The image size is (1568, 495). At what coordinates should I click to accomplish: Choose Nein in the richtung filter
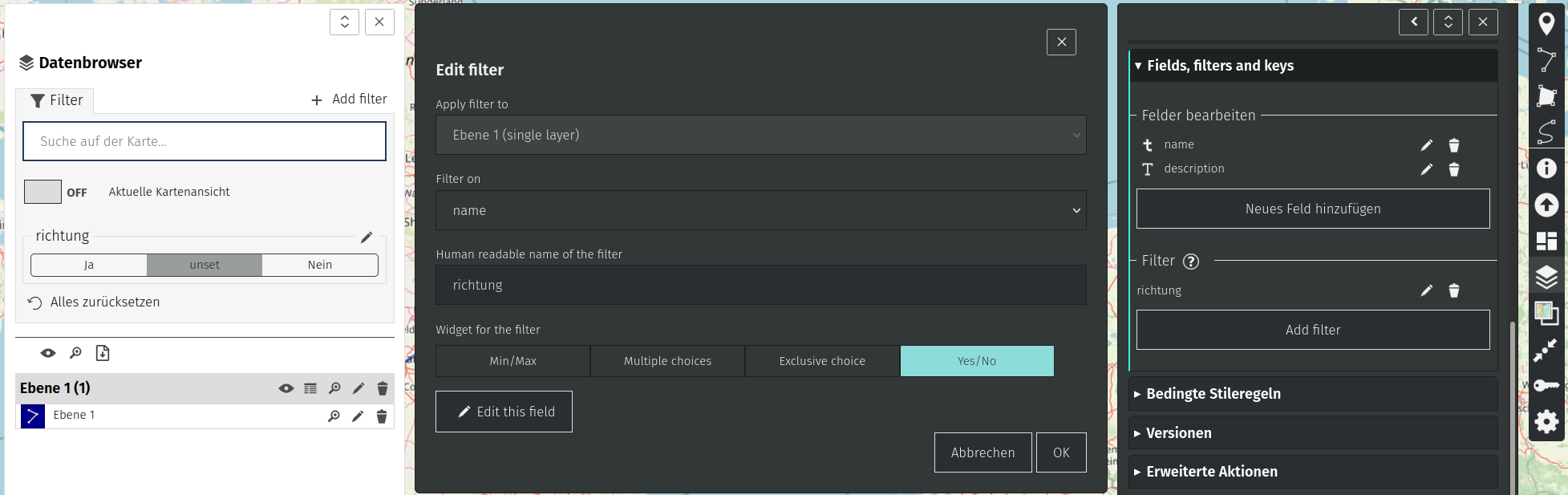[x=319, y=265]
